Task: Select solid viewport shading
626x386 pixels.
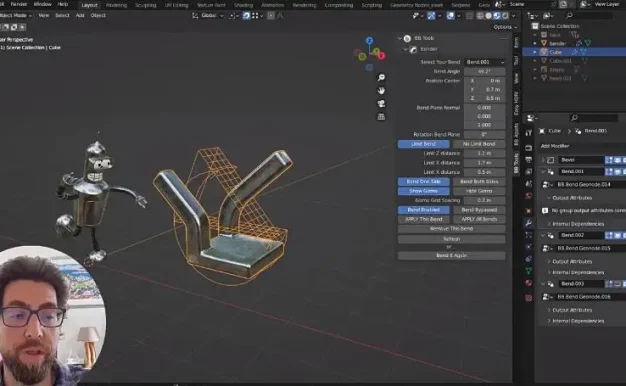Action: 488,16
